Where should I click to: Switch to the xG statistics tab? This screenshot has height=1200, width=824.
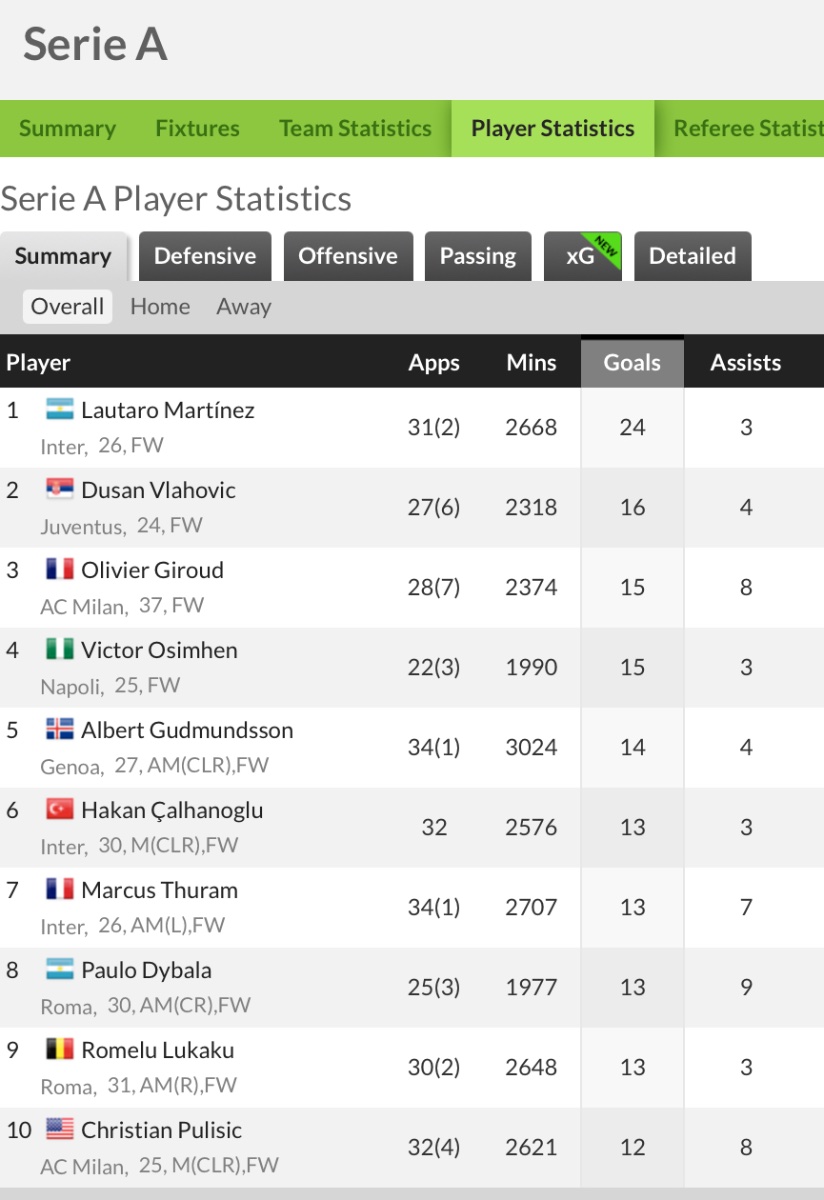click(x=583, y=256)
